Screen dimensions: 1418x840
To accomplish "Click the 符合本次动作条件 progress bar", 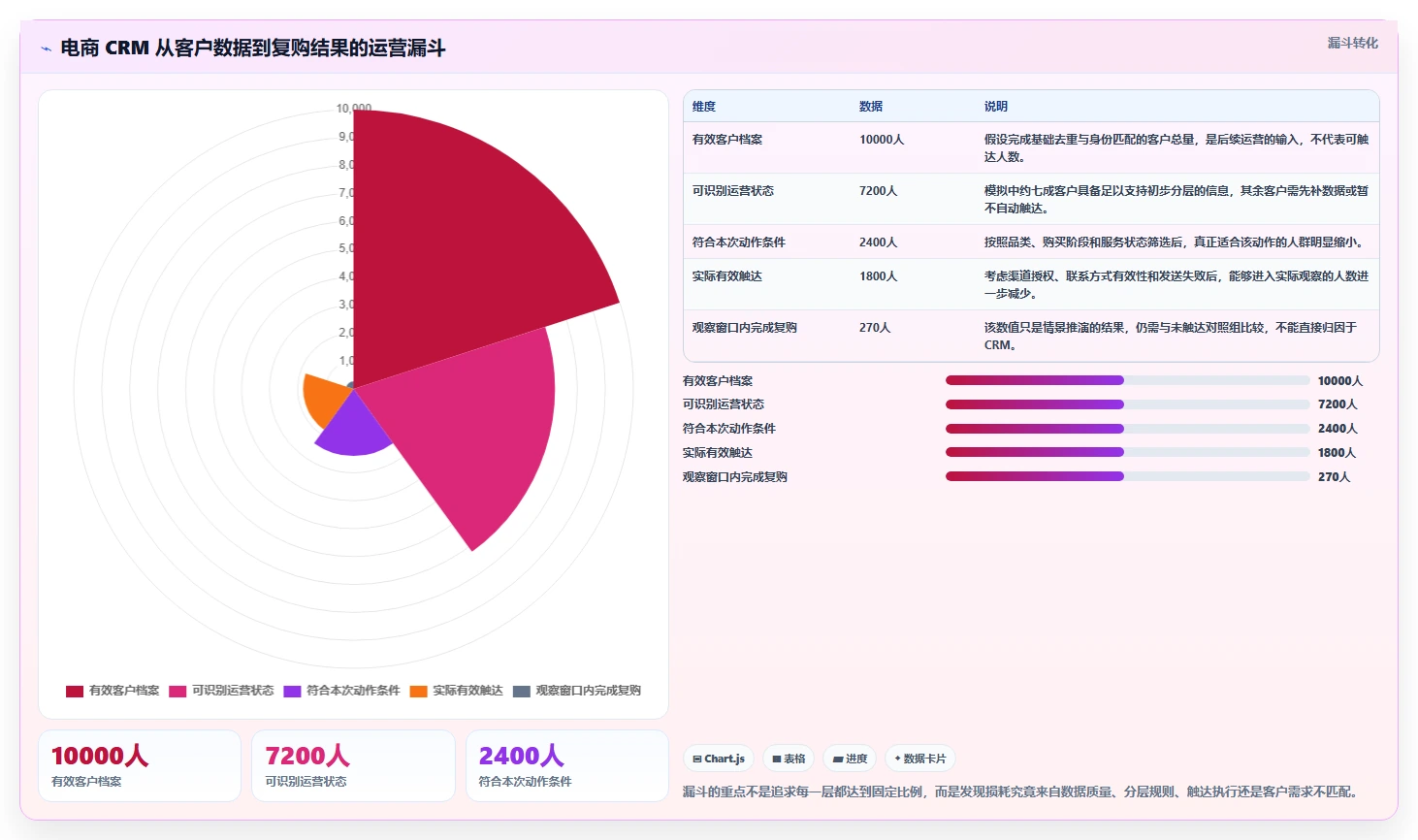I will [1128, 429].
